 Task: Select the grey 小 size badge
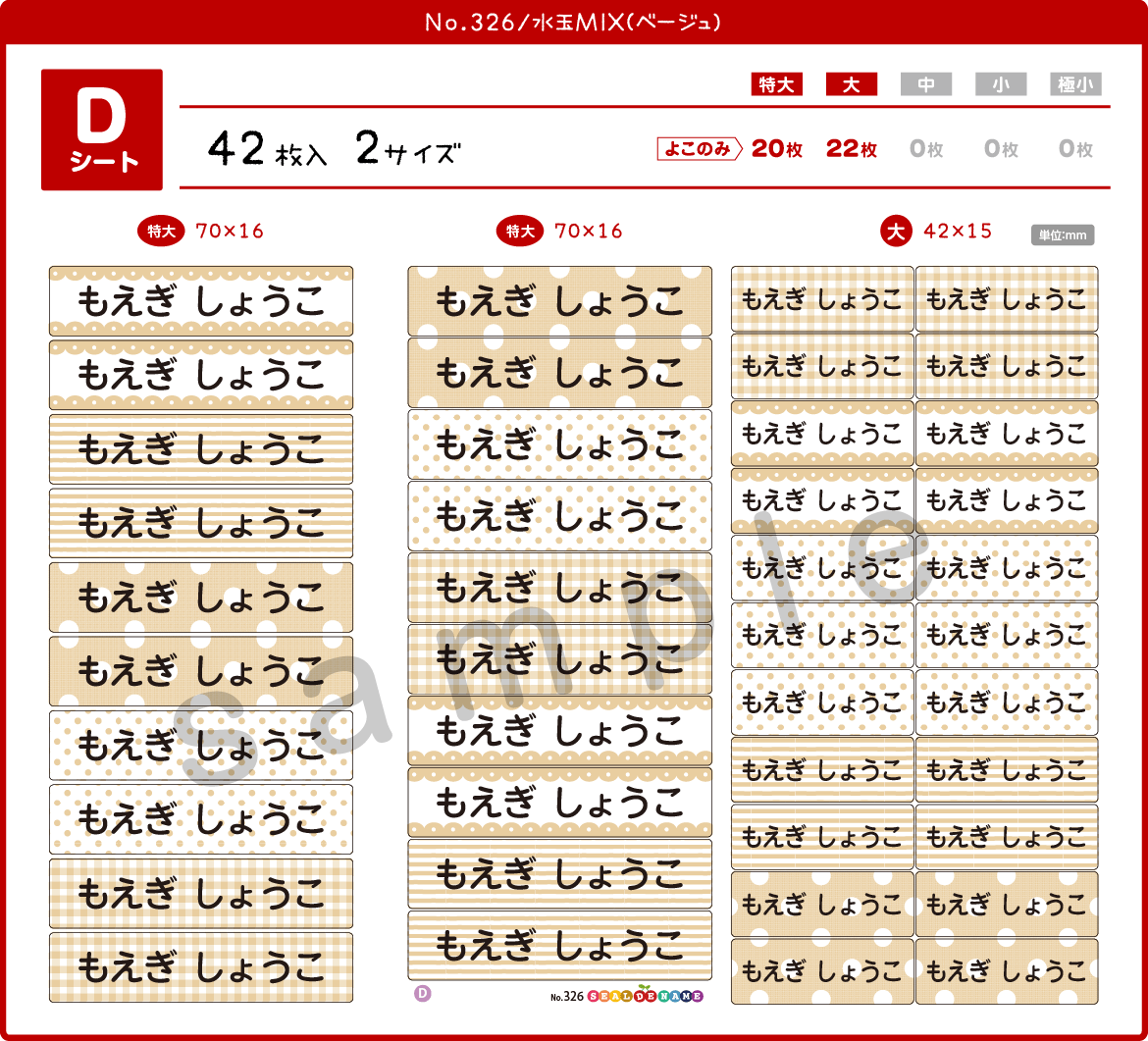coord(1001,84)
